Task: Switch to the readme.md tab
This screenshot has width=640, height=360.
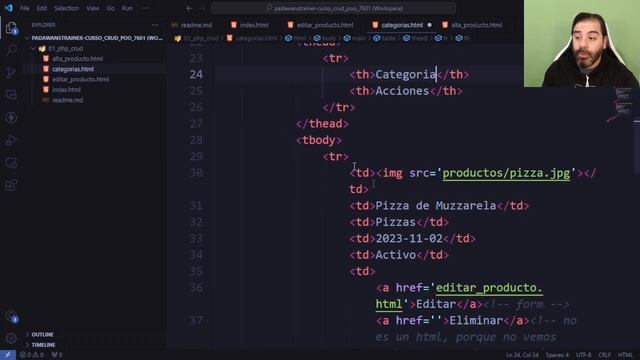Action: 192,25
